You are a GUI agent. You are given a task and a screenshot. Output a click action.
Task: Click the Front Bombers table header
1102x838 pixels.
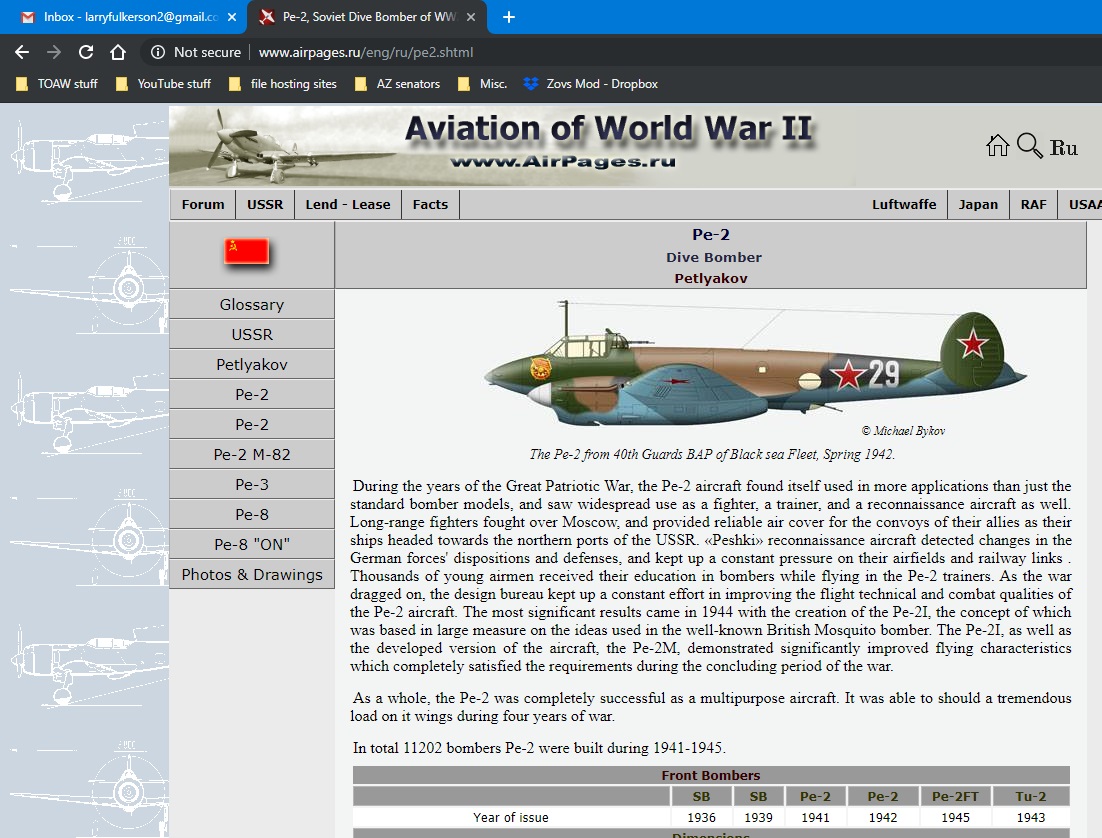[x=711, y=775]
